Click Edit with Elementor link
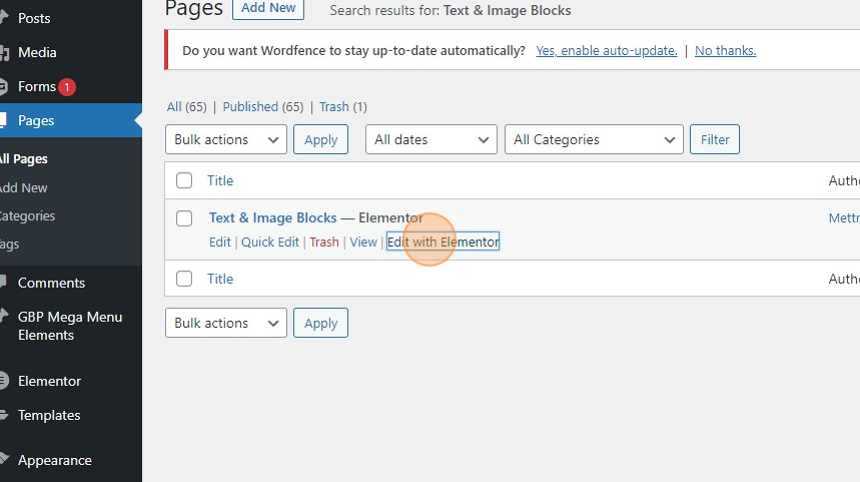Screen dimensions: 860x482 tap(443, 242)
